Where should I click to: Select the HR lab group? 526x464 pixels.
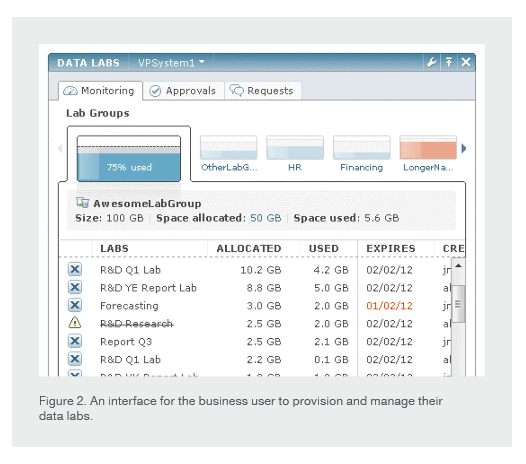pyautogui.click(x=295, y=154)
